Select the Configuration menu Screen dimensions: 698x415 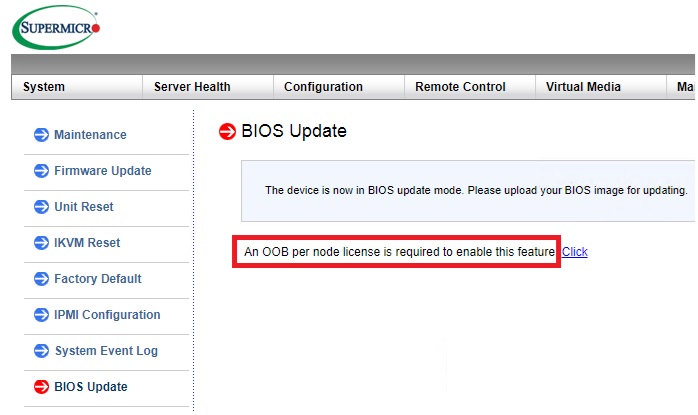323,87
